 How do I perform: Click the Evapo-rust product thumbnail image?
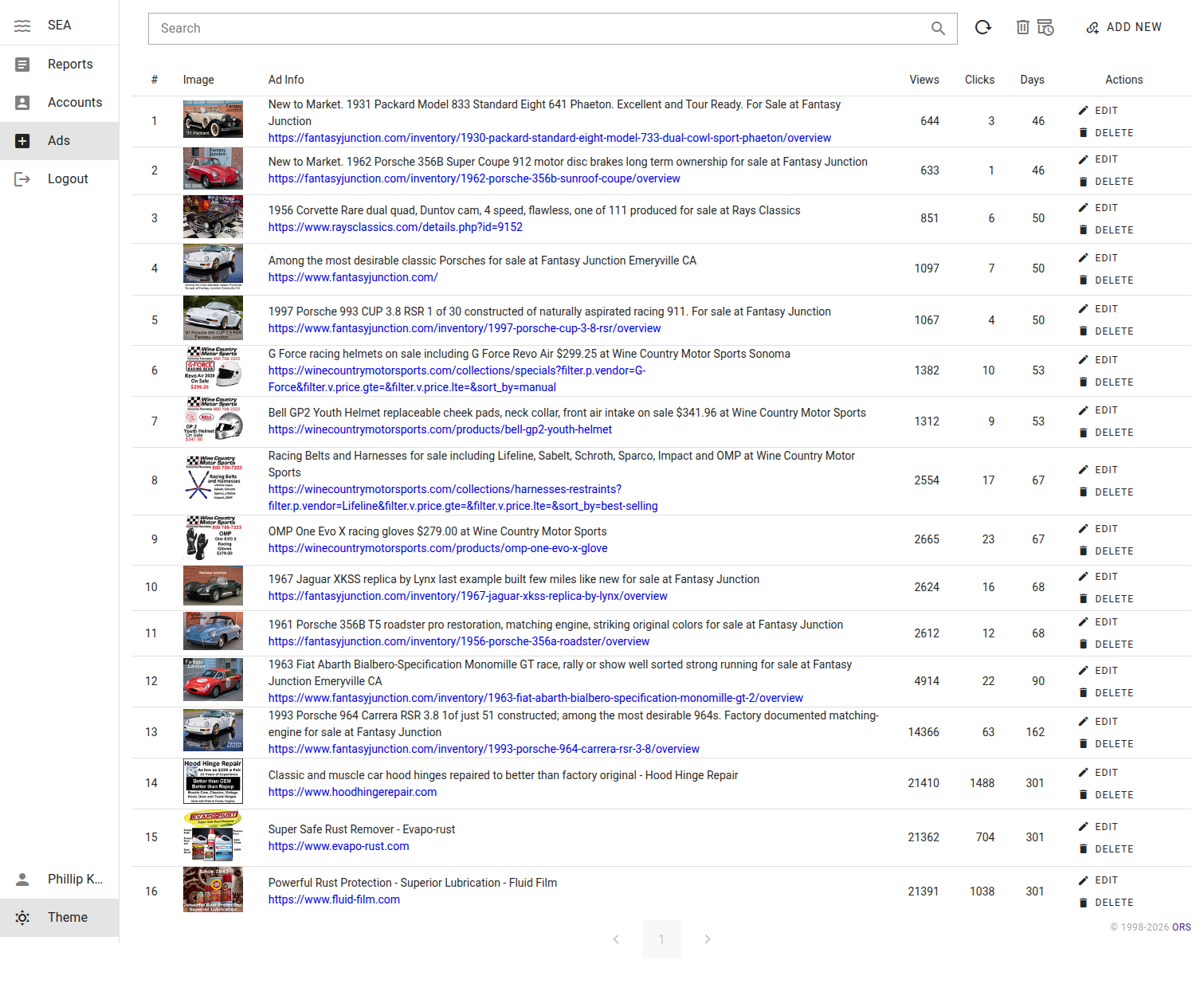pyautogui.click(x=212, y=837)
